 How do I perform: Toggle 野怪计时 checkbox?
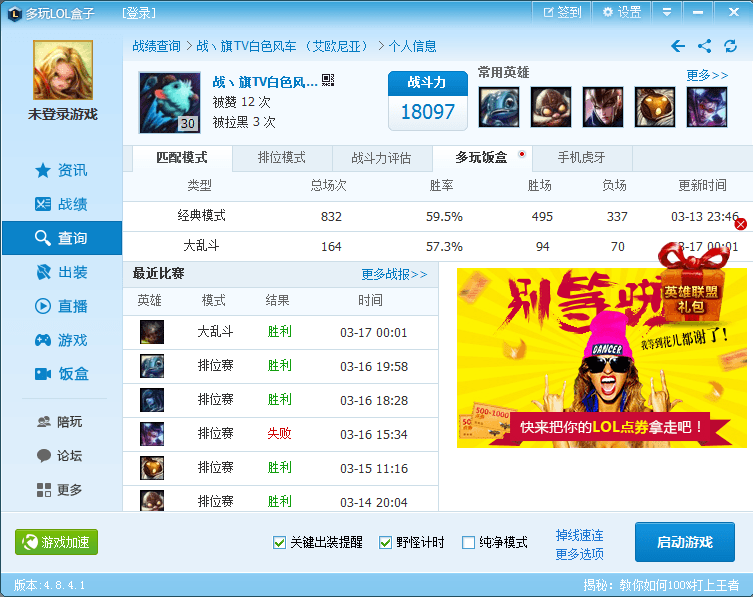pos(385,543)
